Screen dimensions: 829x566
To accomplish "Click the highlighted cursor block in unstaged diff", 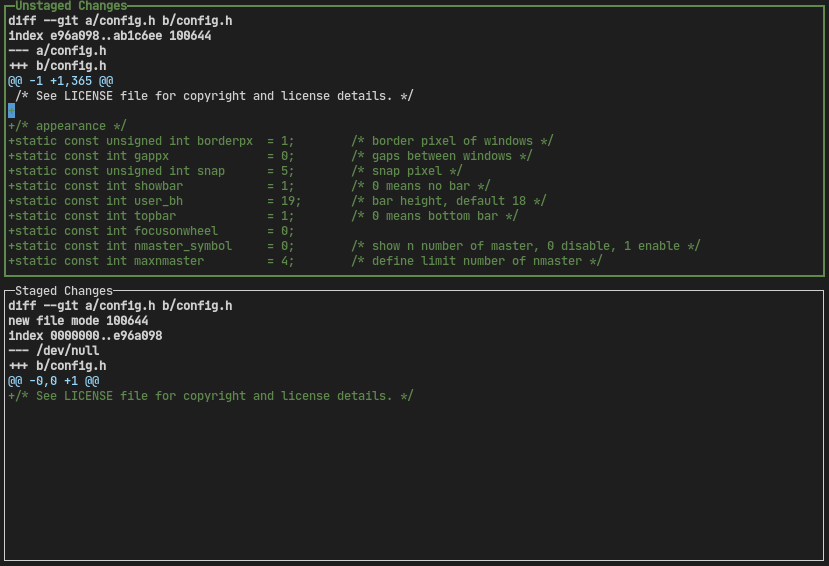I will pyautogui.click(x=12, y=111).
